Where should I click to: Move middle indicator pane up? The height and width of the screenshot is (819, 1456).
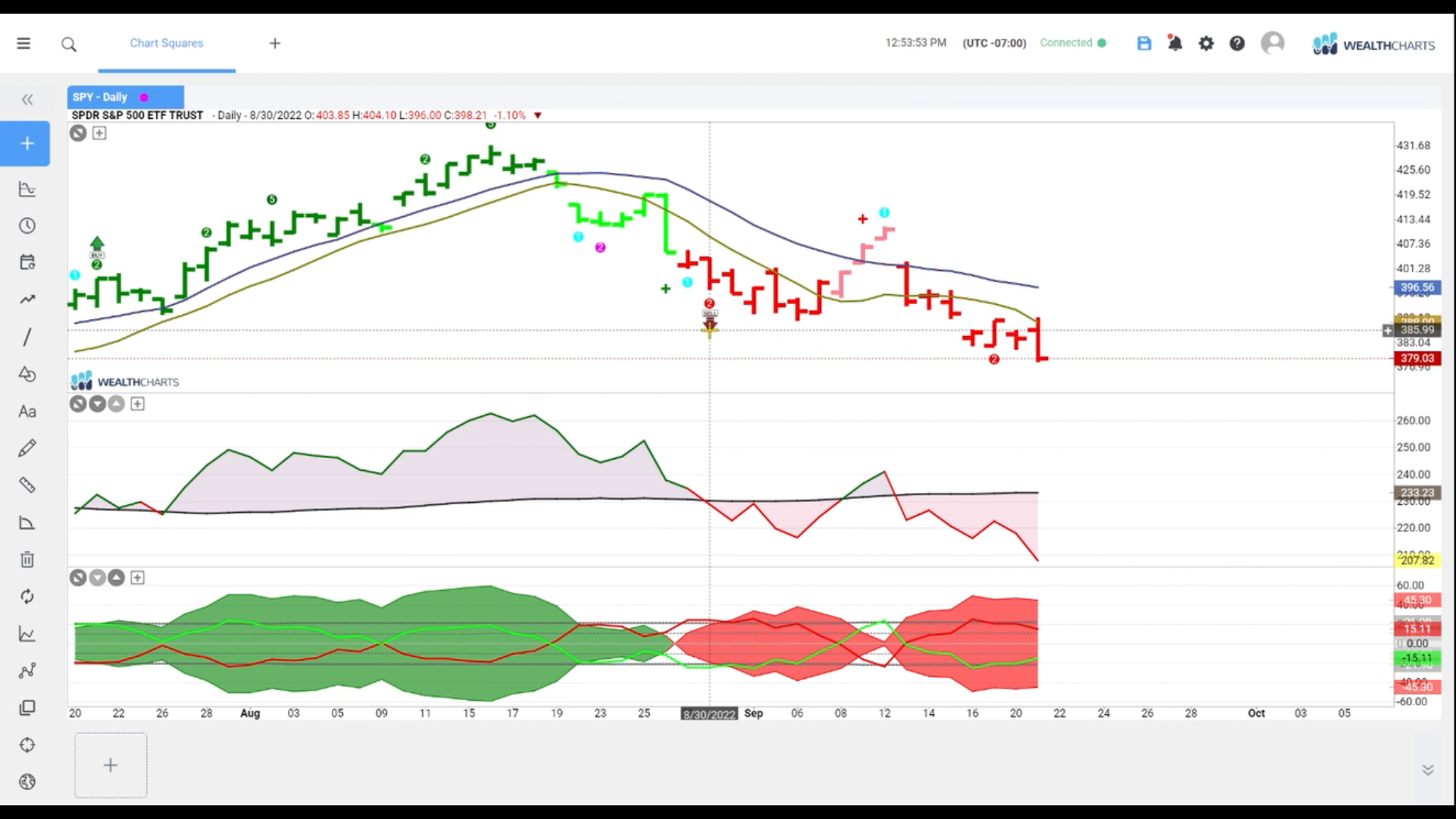point(116,404)
